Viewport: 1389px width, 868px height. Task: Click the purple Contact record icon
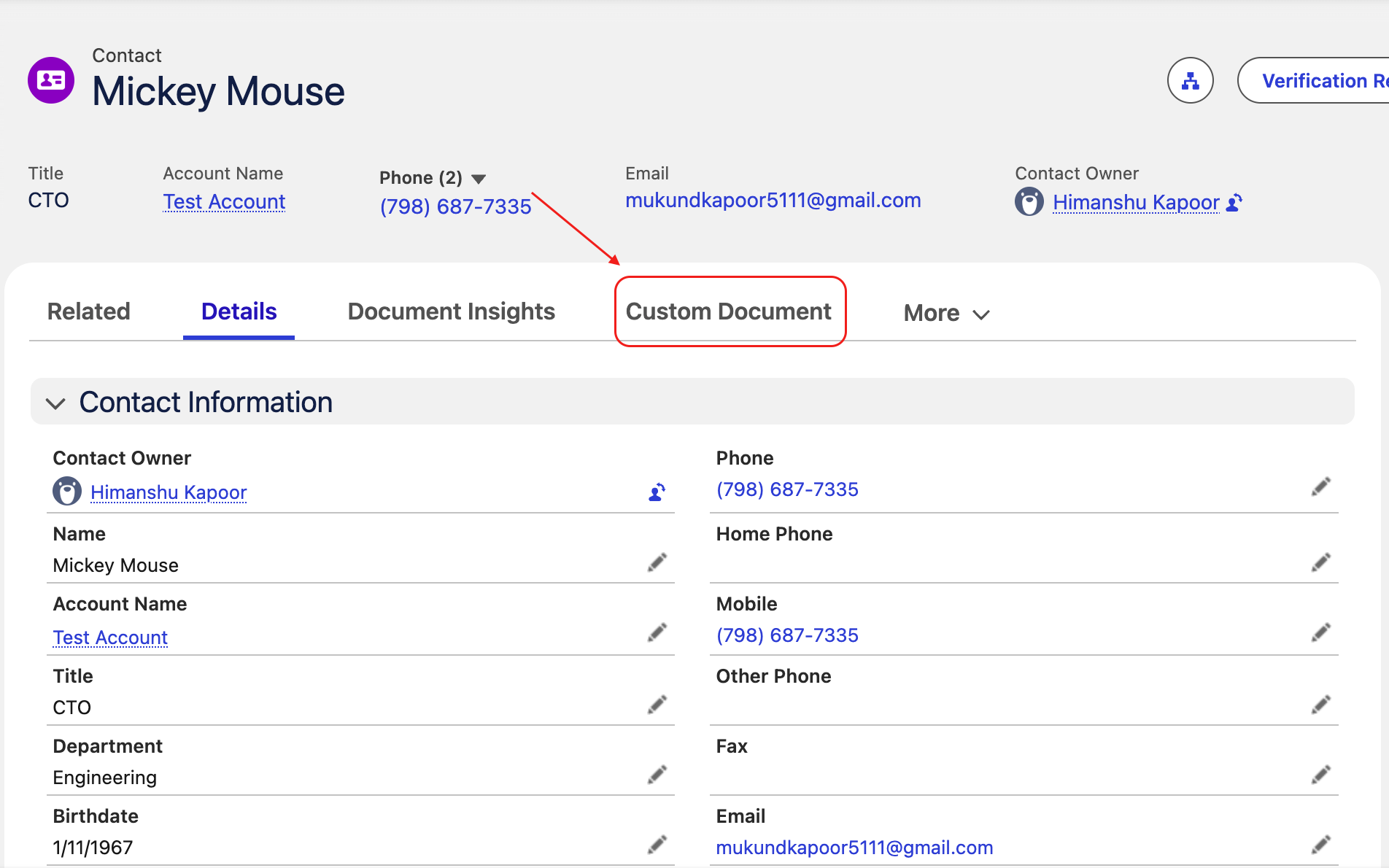click(x=50, y=80)
